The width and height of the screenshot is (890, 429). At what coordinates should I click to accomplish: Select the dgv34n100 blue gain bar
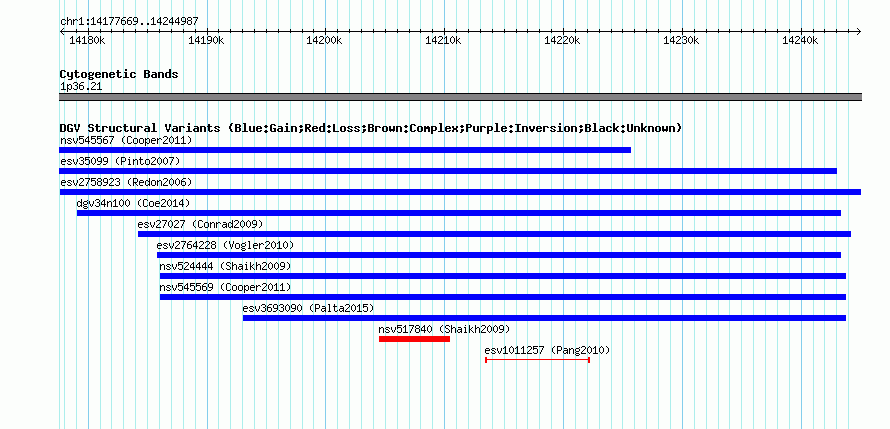click(459, 213)
